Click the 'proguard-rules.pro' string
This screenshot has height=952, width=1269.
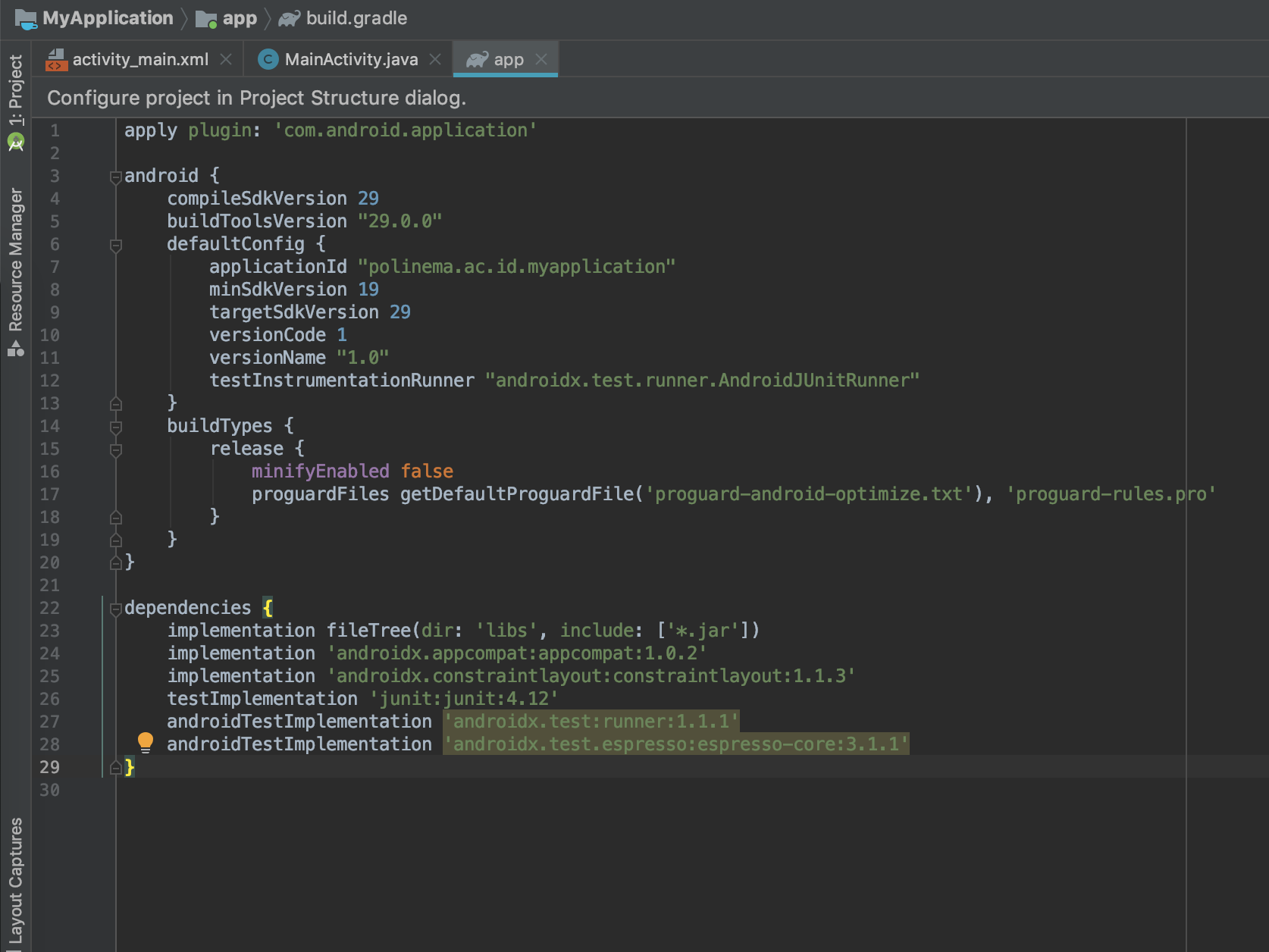(x=1111, y=494)
